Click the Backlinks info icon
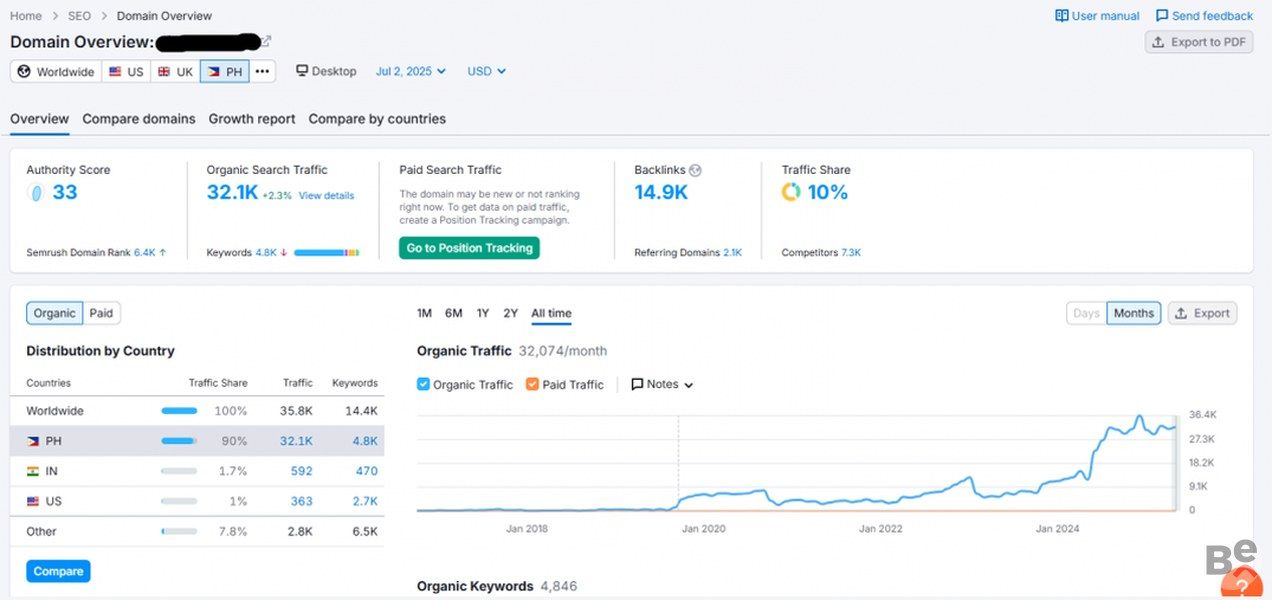Image resolution: width=1272 pixels, height=600 pixels. click(696, 170)
